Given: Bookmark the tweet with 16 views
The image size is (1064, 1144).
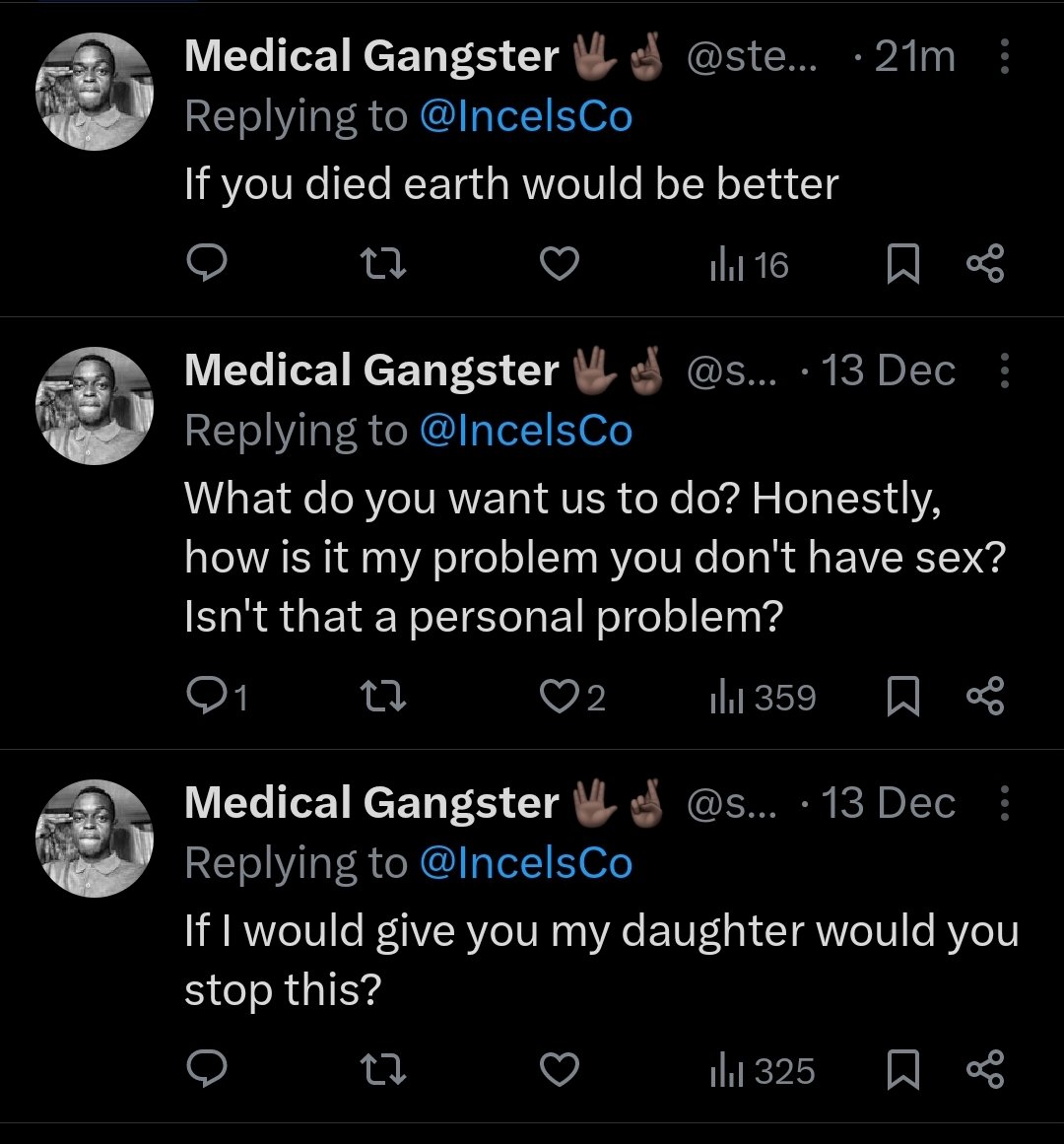Looking at the screenshot, I should tap(902, 264).
